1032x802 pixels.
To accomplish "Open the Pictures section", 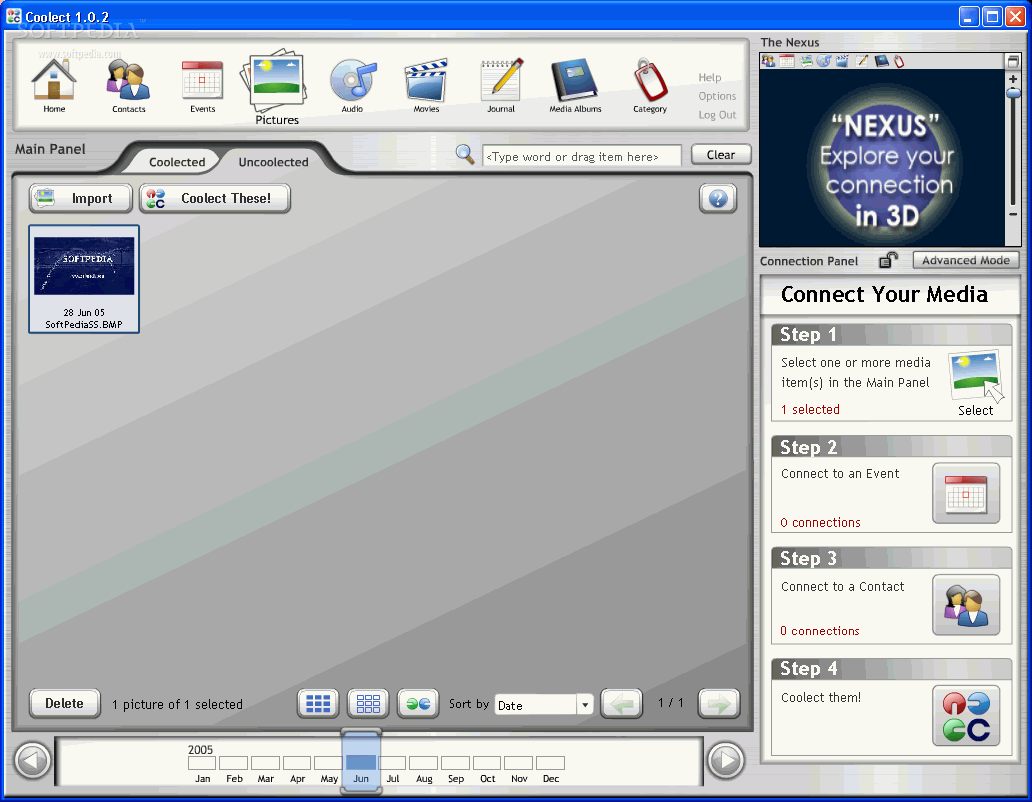I will 276,87.
